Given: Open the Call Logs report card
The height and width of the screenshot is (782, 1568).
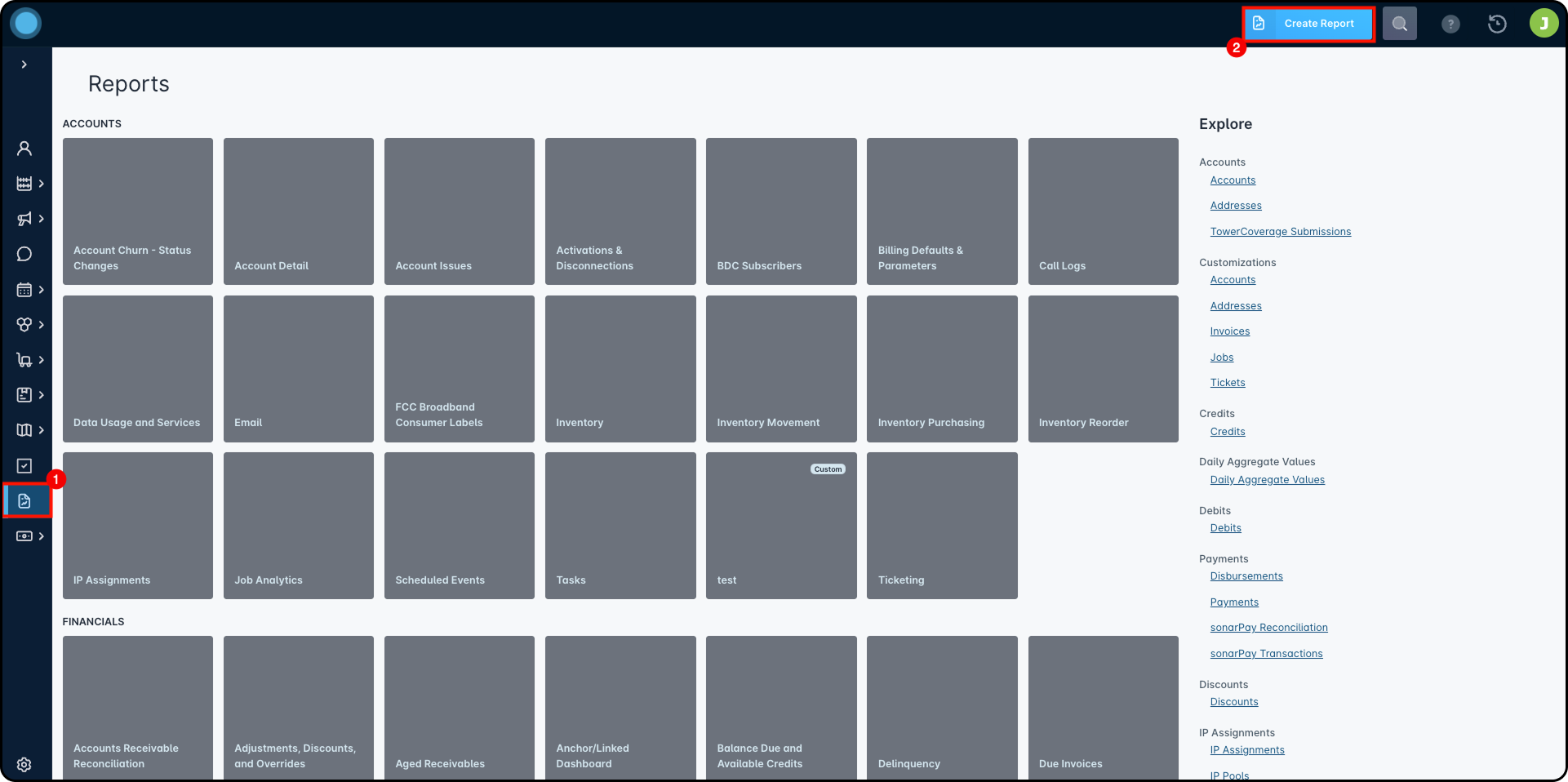Looking at the screenshot, I should click(x=1104, y=211).
